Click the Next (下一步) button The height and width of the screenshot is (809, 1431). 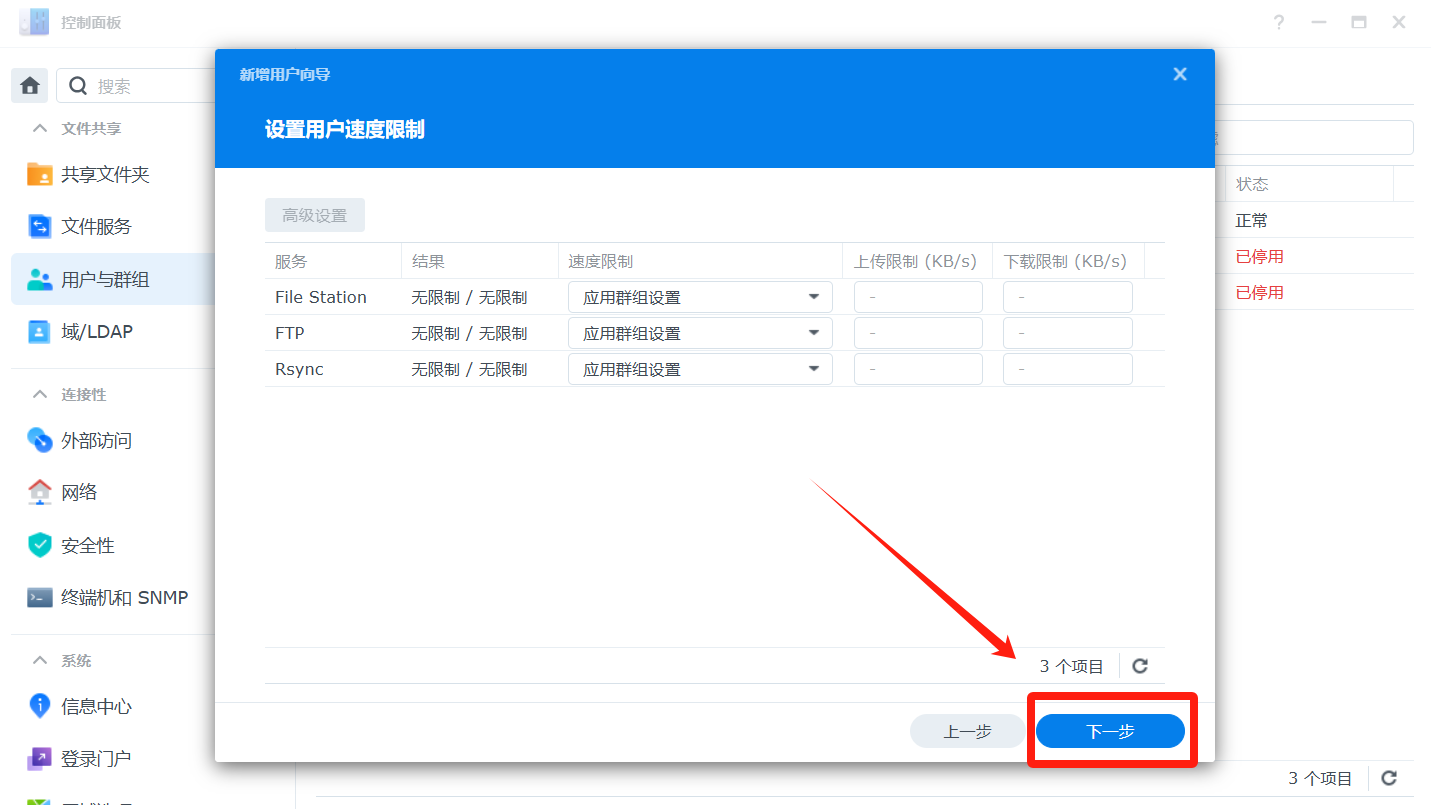1110,732
